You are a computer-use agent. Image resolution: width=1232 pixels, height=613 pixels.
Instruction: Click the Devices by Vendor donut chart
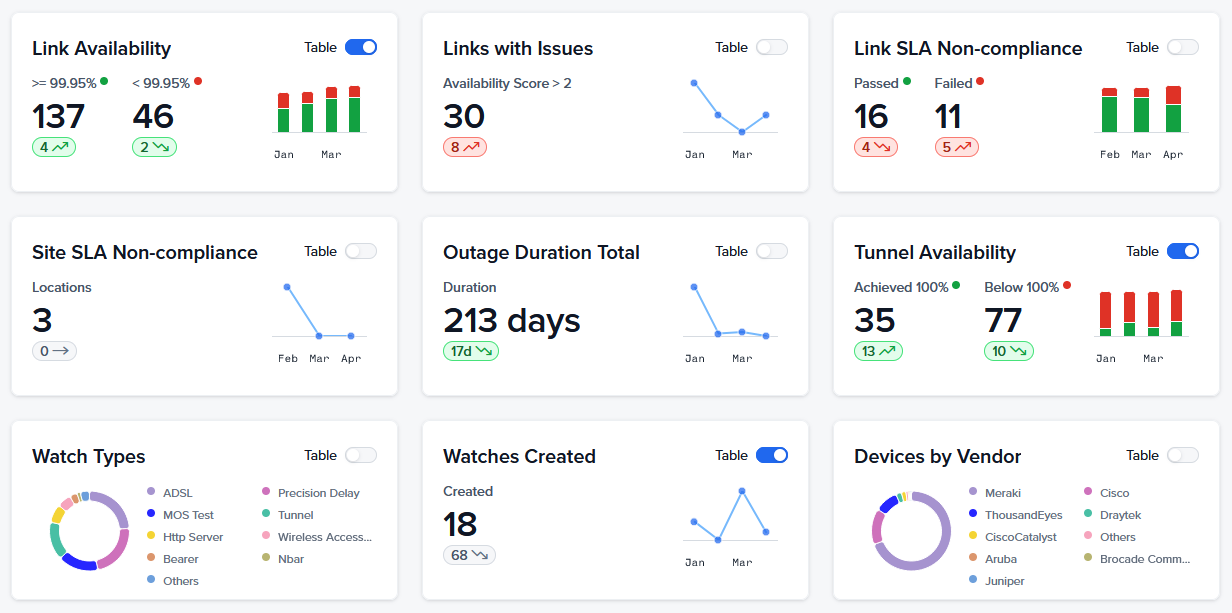pos(912,531)
